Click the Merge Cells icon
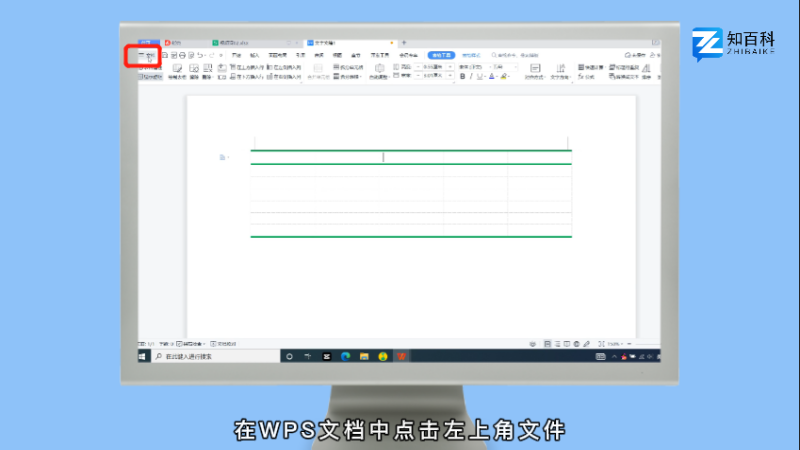This screenshot has width=800, height=450. click(x=318, y=71)
